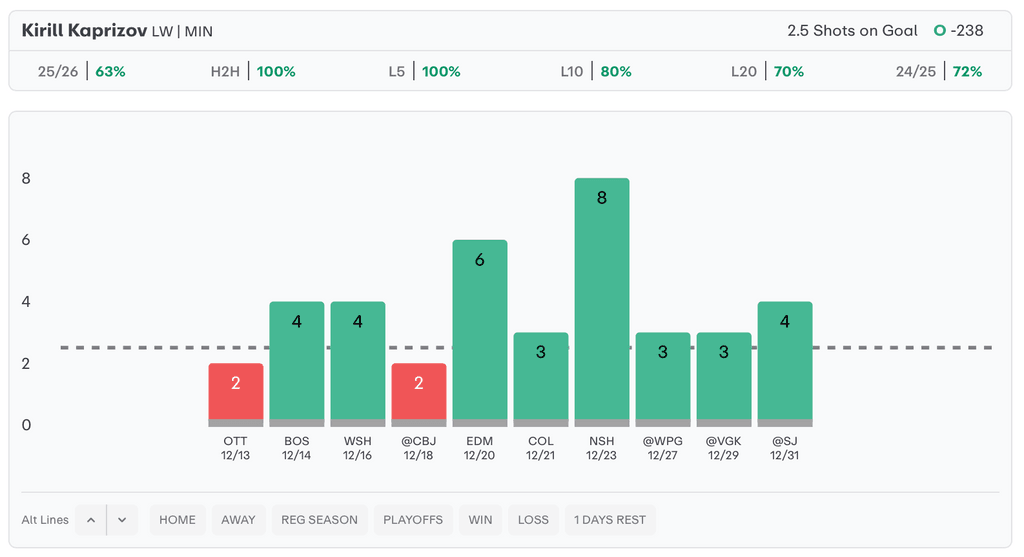Click the NSH 12/23 bar showing 8
The height and width of the screenshot is (557, 1024).
602,300
